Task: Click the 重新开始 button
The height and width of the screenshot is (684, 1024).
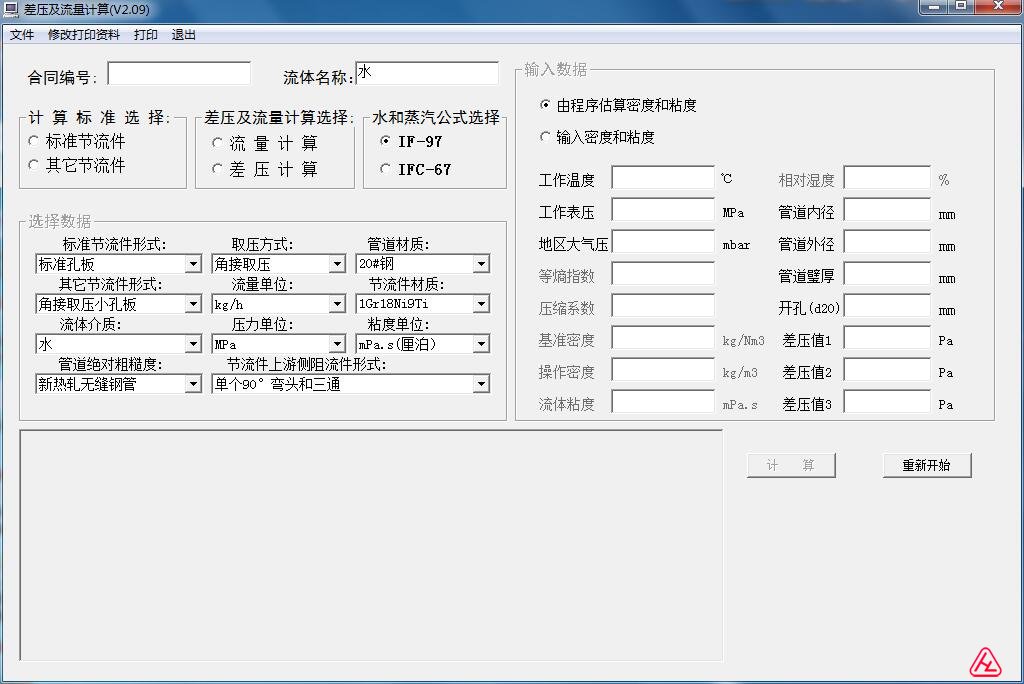Action: coord(927,465)
